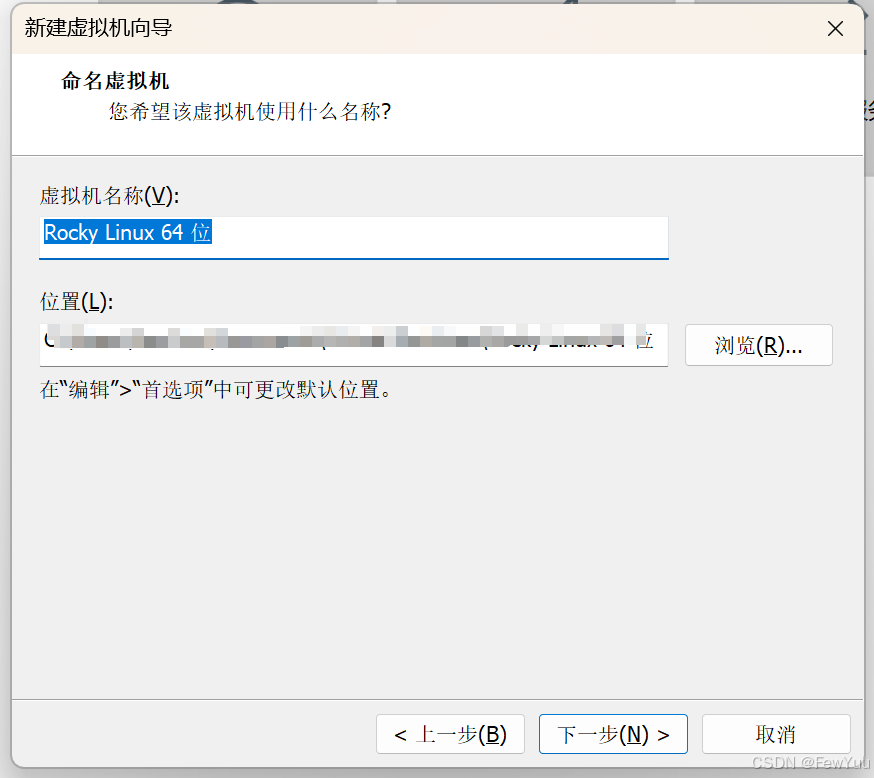This screenshot has height=778, width=874.
Task: Click the 虚拟机名称(V): label
Action: point(109,196)
